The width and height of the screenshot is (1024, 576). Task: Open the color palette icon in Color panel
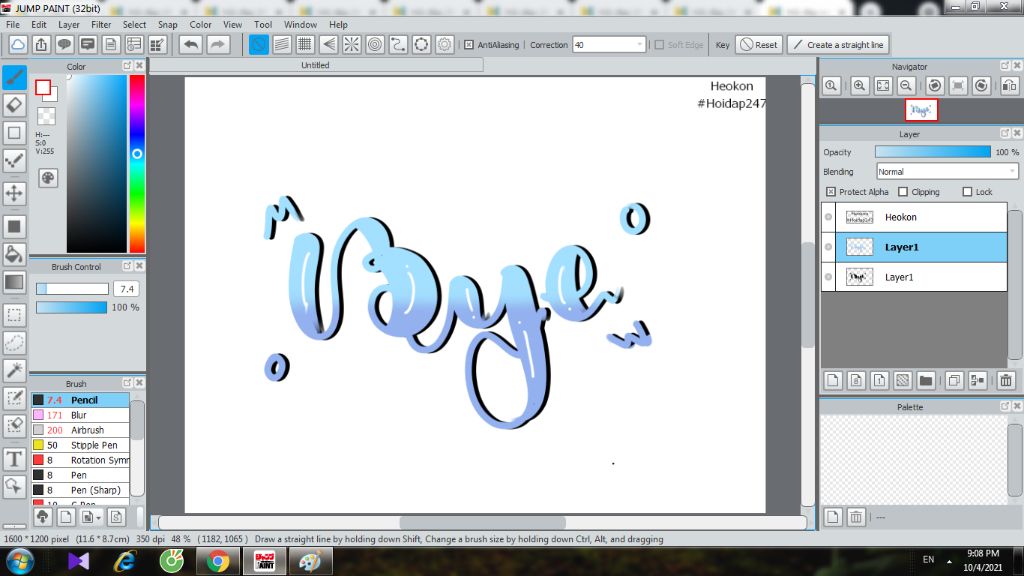48,178
